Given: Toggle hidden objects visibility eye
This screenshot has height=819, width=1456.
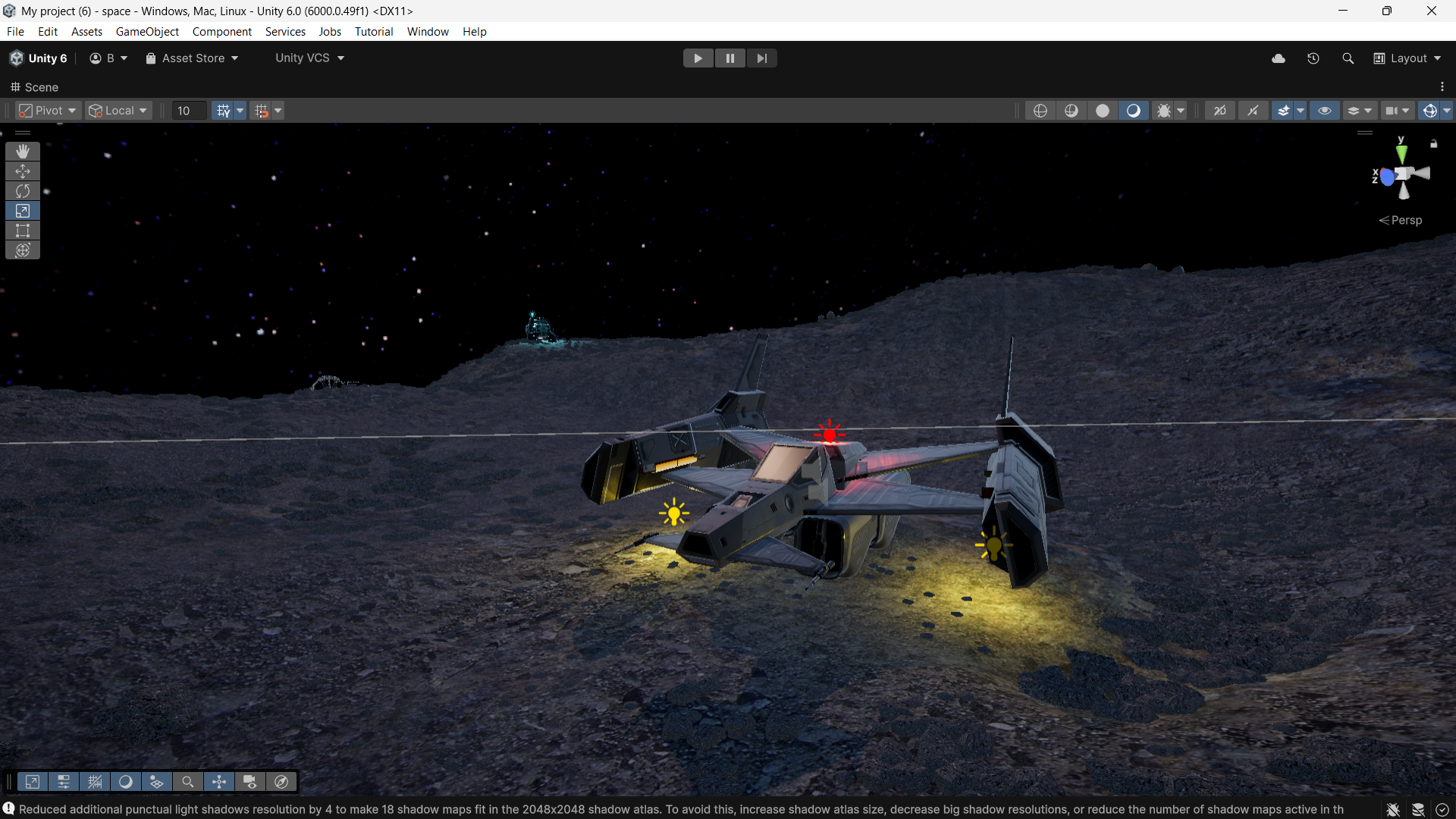Looking at the screenshot, I should tap(1325, 111).
